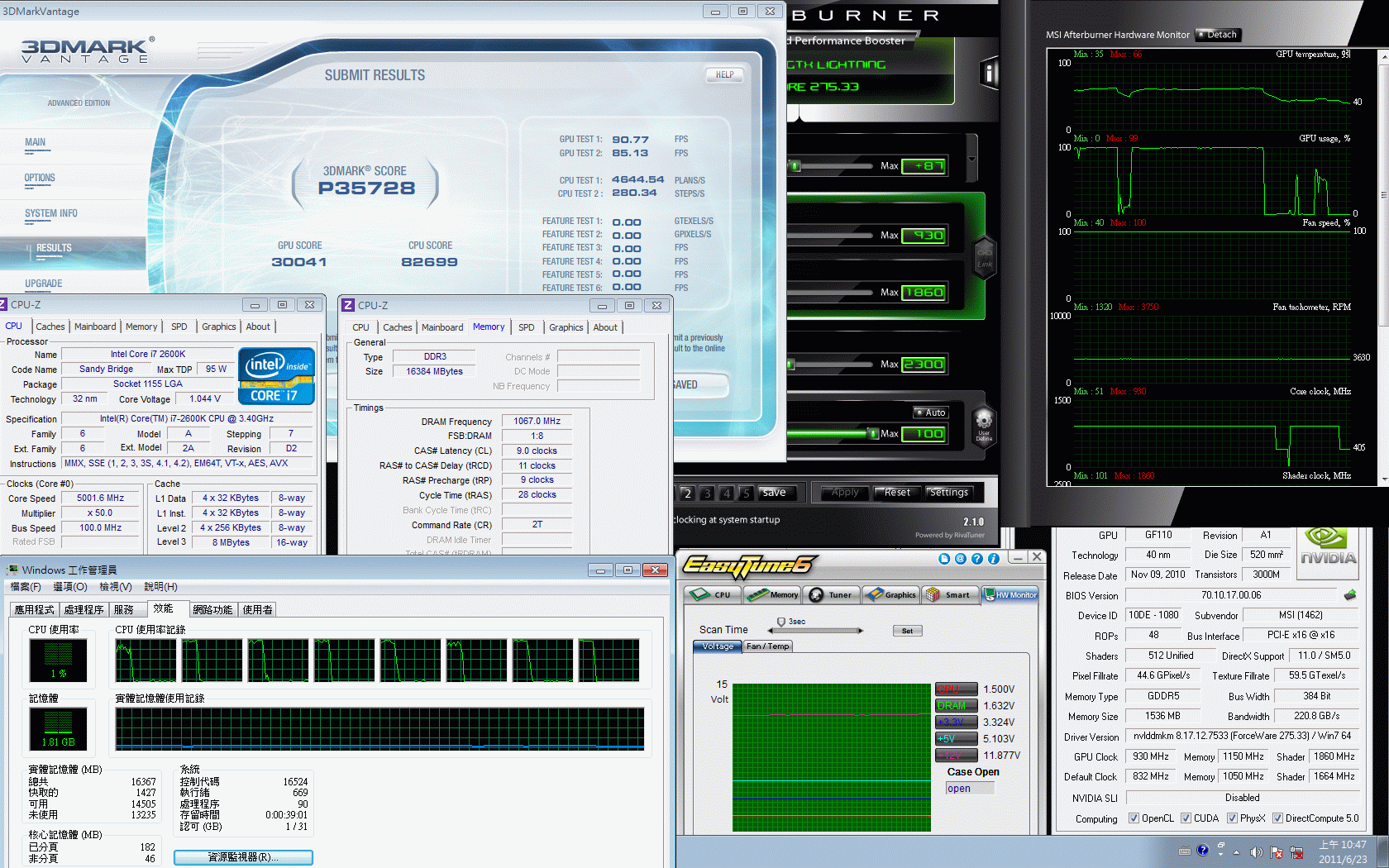Viewport: 1389px width, 868px height.
Task: Click Afterburner core clock value 930 field
Action: (x=924, y=236)
